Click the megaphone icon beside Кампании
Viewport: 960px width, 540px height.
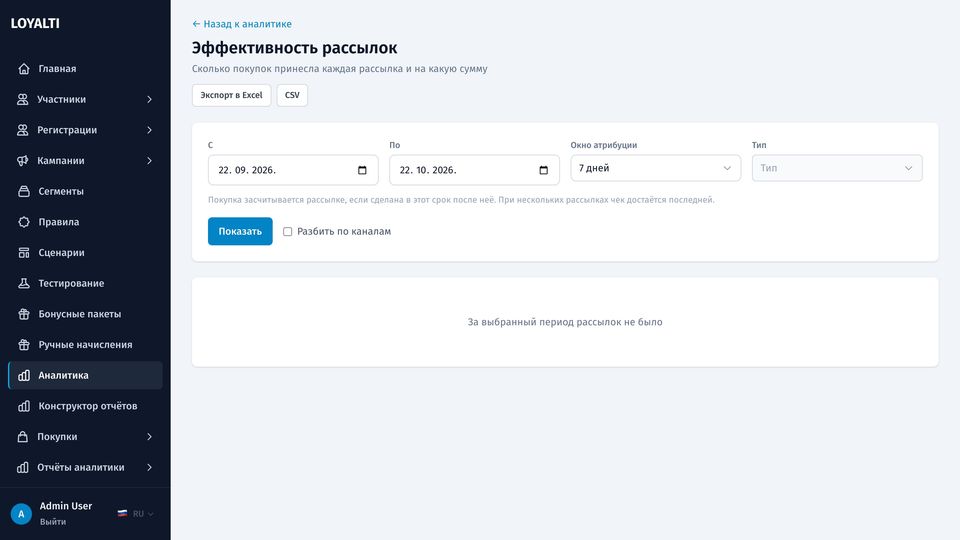tap(23, 160)
